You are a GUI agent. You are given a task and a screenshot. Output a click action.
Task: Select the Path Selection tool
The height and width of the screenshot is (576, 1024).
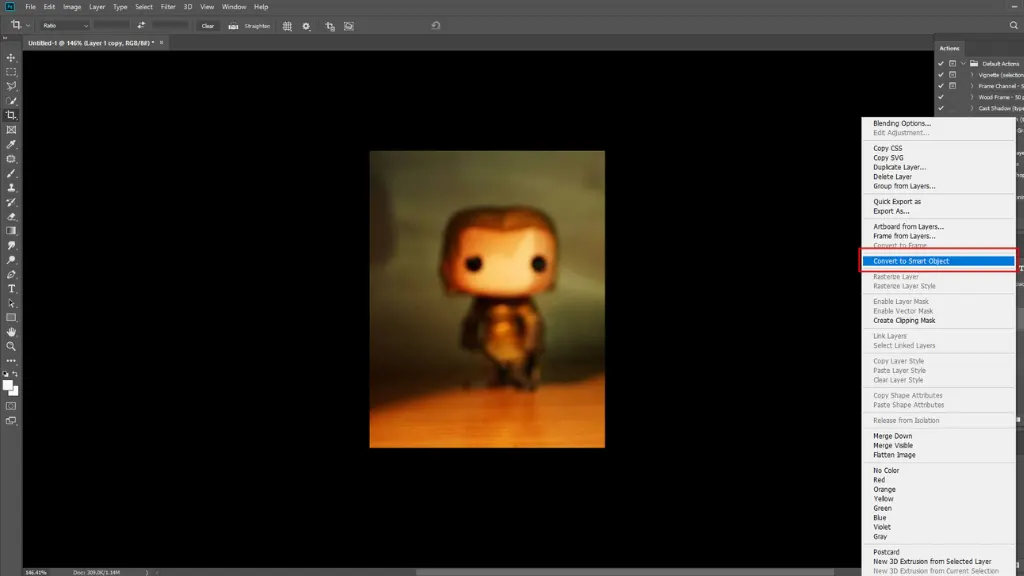11,303
